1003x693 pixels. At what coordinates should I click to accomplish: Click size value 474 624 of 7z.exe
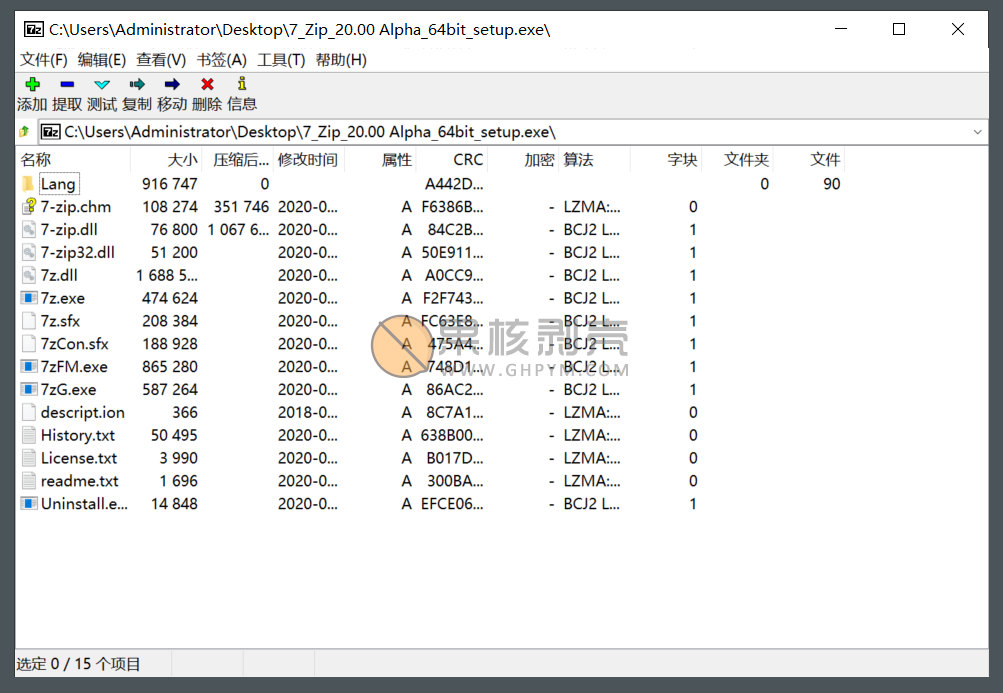(x=170, y=298)
